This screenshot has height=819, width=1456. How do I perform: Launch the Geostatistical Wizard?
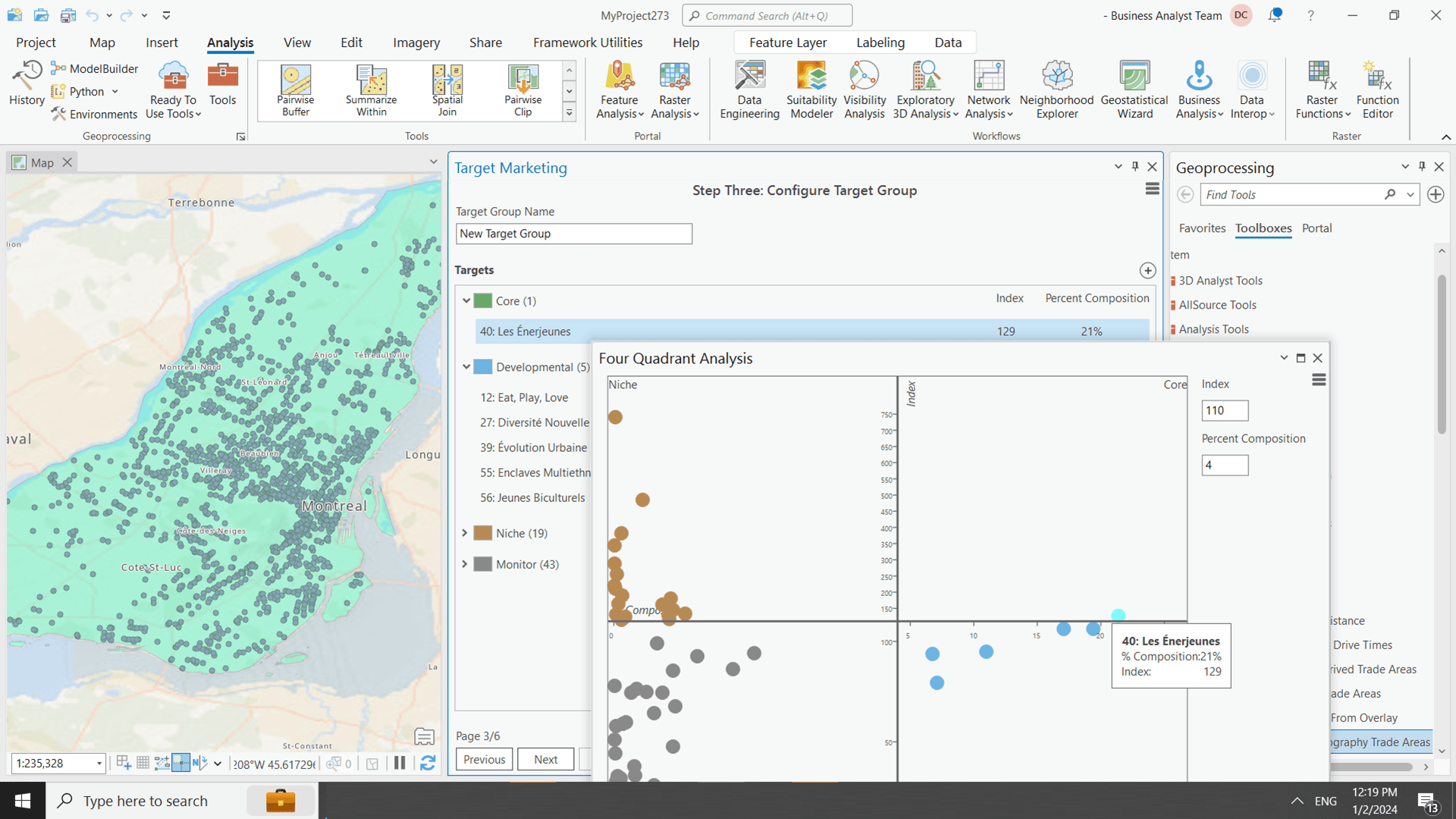pyautogui.click(x=1133, y=89)
